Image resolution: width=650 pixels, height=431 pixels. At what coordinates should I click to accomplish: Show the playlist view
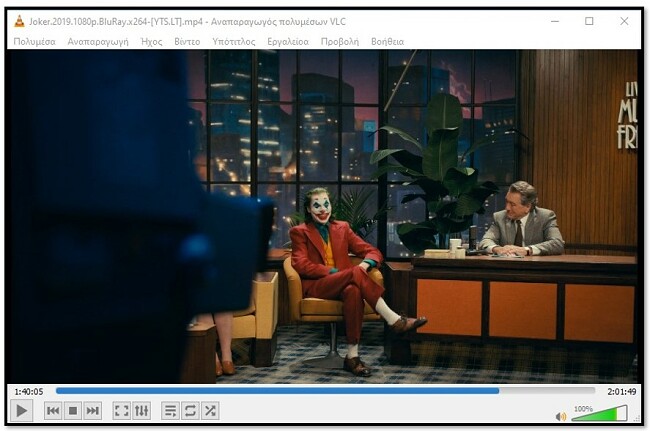(x=170, y=411)
